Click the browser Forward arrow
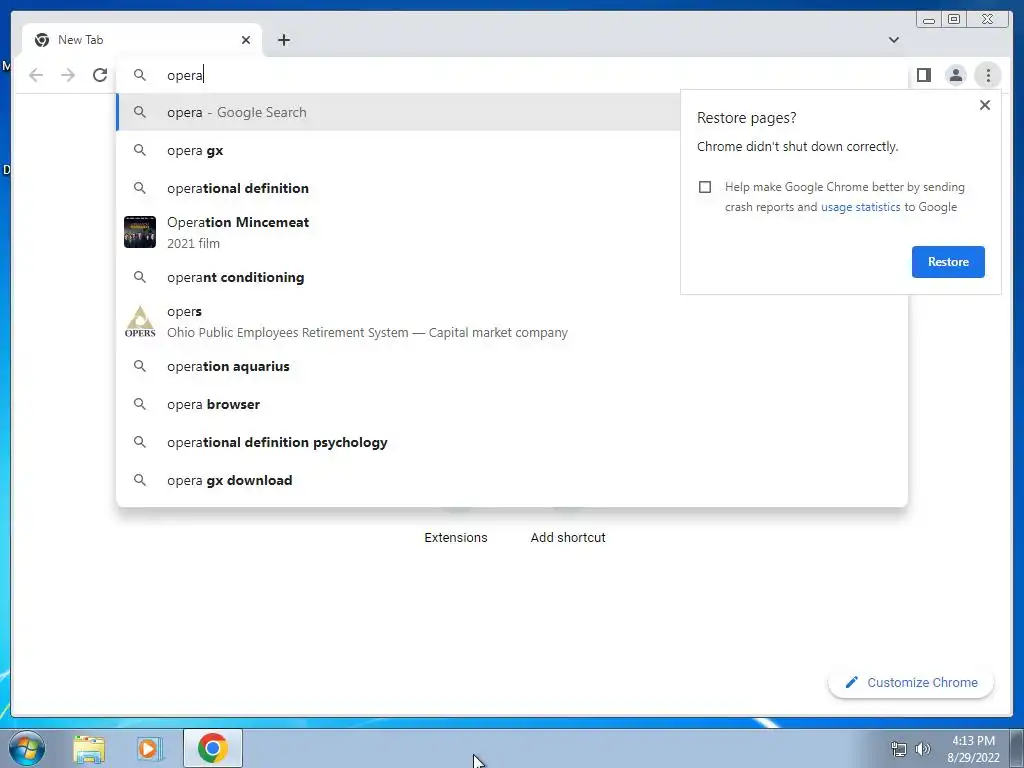Screen dimensions: 1024x768 pos(68,75)
